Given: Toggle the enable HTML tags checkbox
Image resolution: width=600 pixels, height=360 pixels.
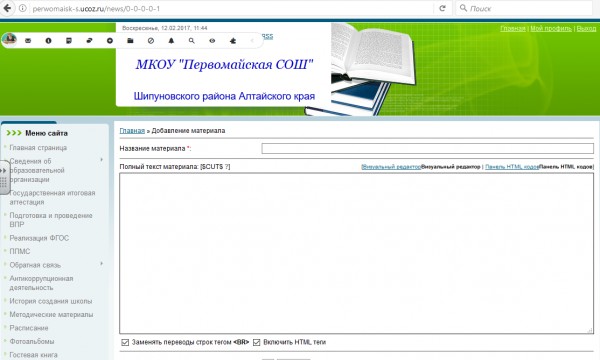Looking at the screenshot, I should click(x=256, y=342).
